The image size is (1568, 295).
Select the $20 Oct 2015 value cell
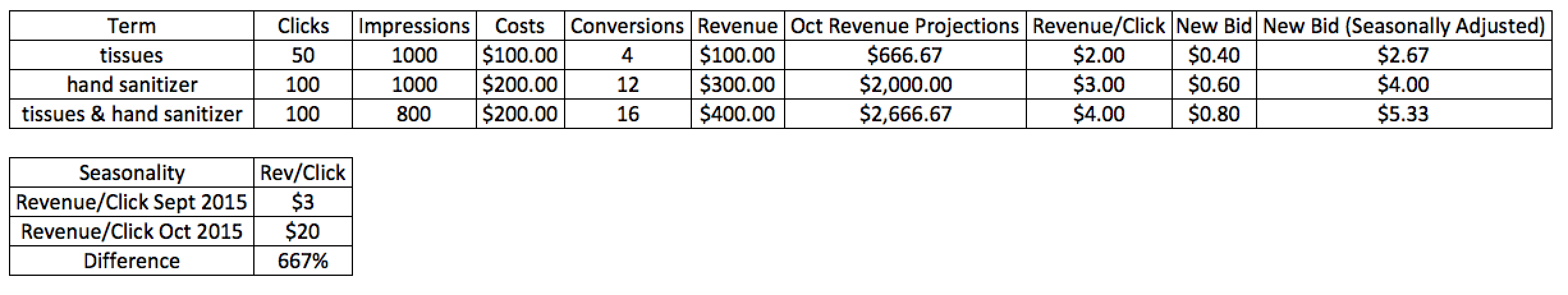(x=303, y=231)
